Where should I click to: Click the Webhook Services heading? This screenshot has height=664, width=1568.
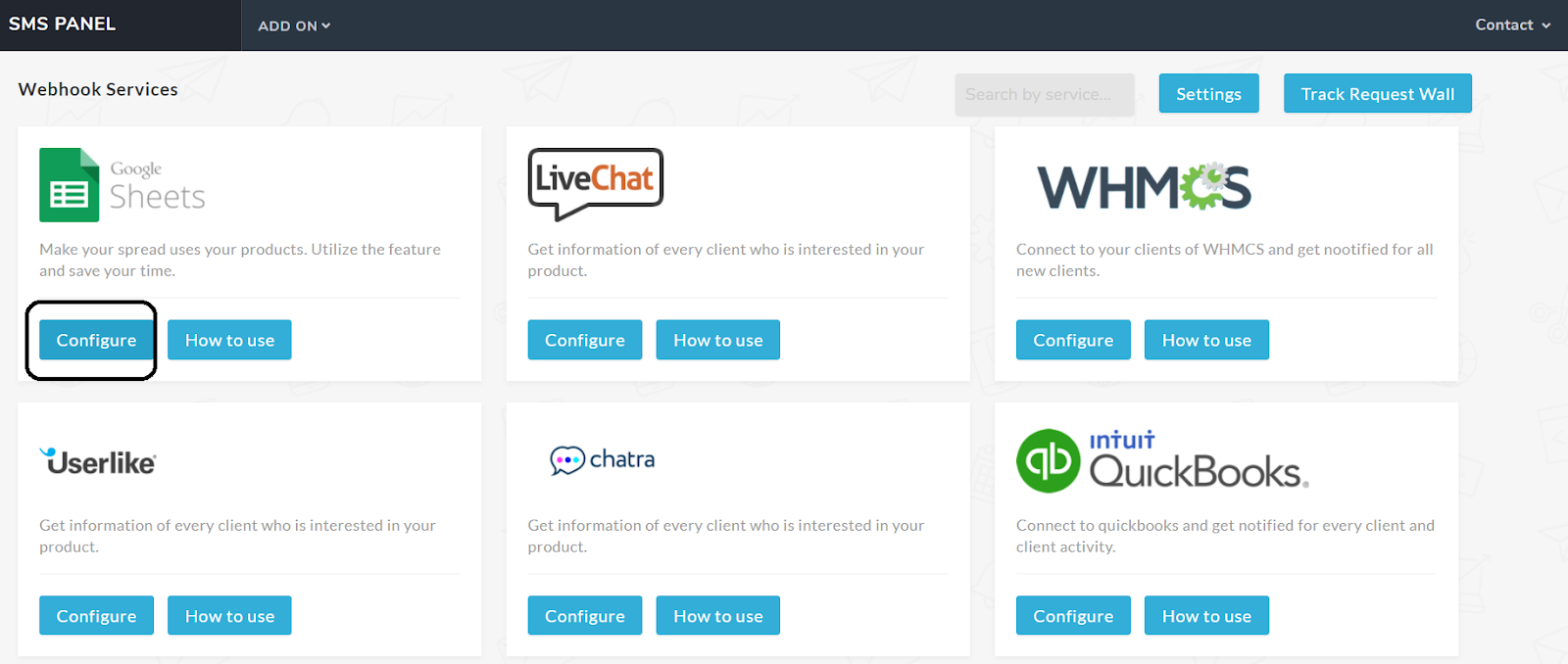tap(98, 89)
